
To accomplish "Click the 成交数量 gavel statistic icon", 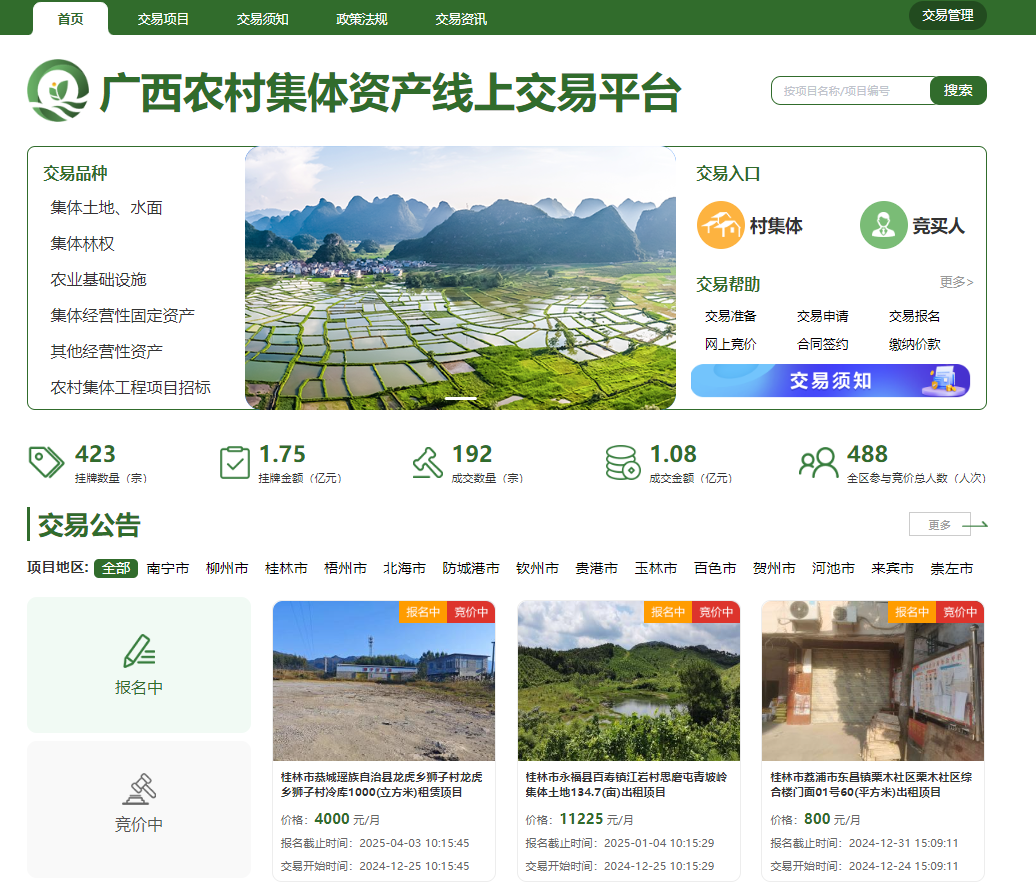I will coord(429,462).
